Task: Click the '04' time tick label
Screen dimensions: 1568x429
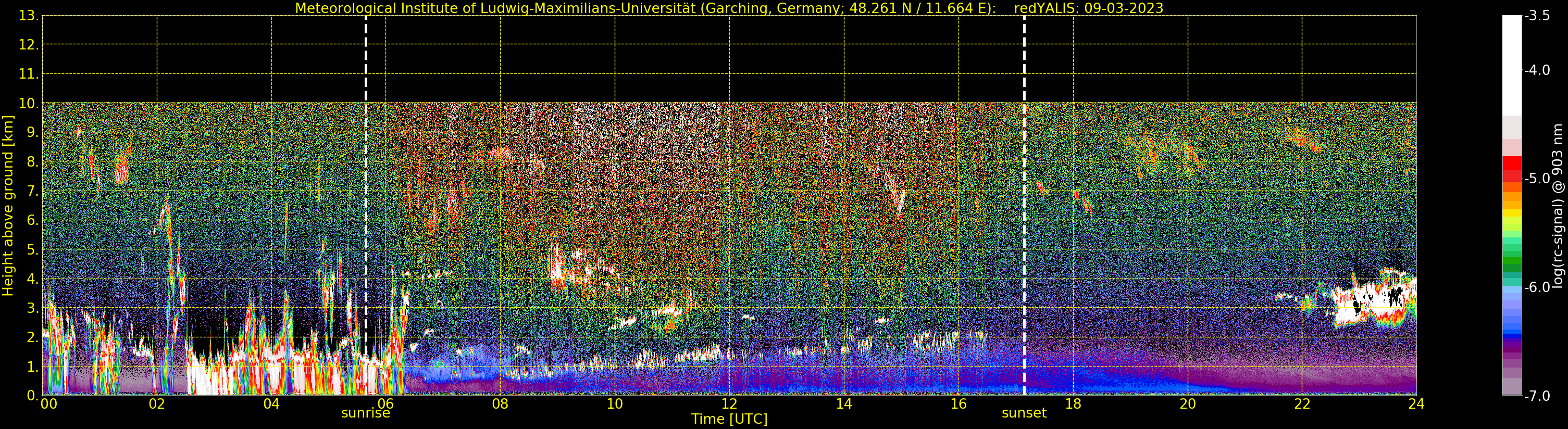Action: [x=271, y=404]
